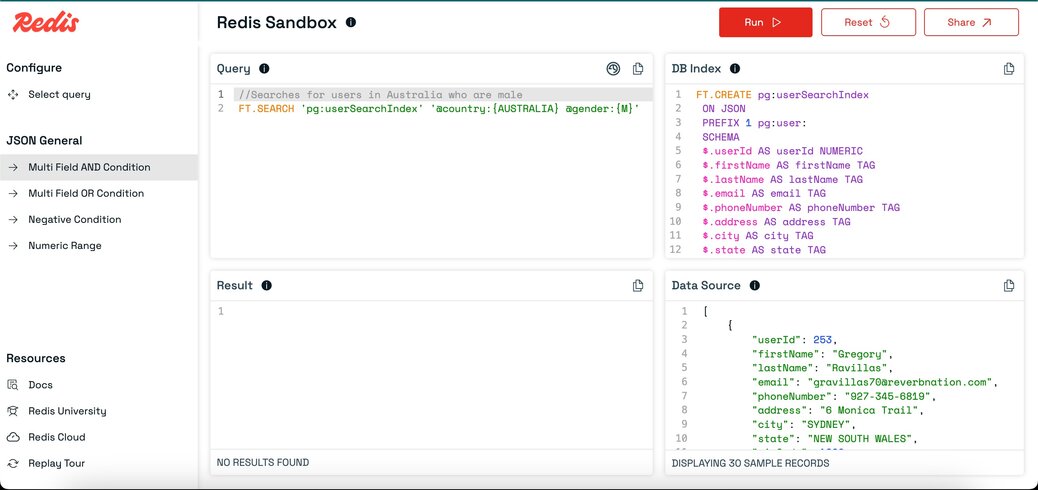Click the query history clock icon
The image size is (1038, 490).
613,69
